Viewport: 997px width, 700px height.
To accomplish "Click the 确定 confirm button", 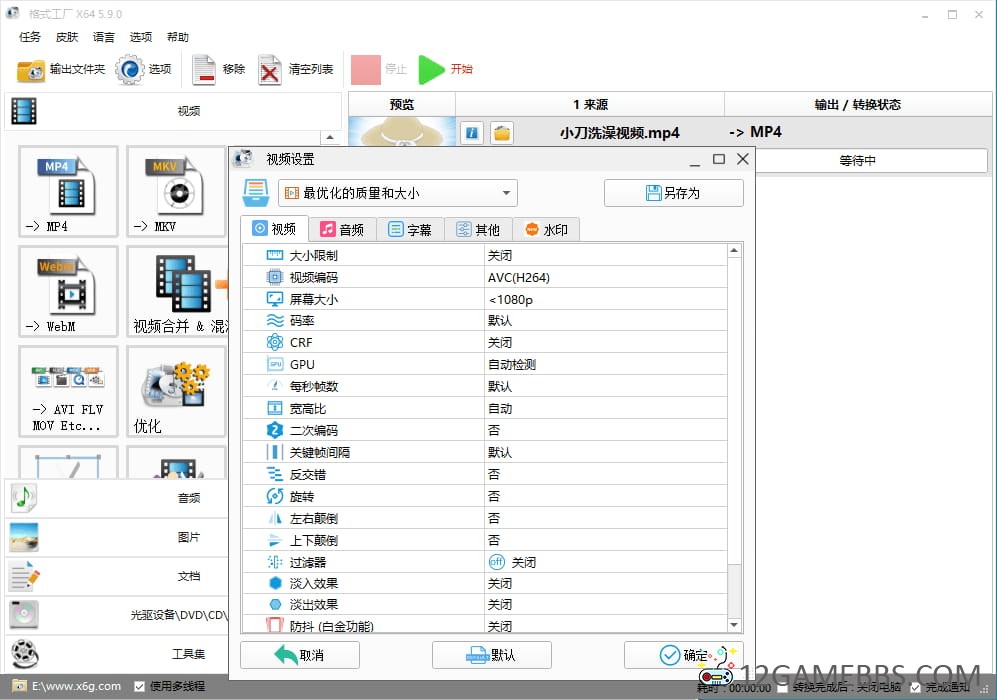I will tap(684, 655).
